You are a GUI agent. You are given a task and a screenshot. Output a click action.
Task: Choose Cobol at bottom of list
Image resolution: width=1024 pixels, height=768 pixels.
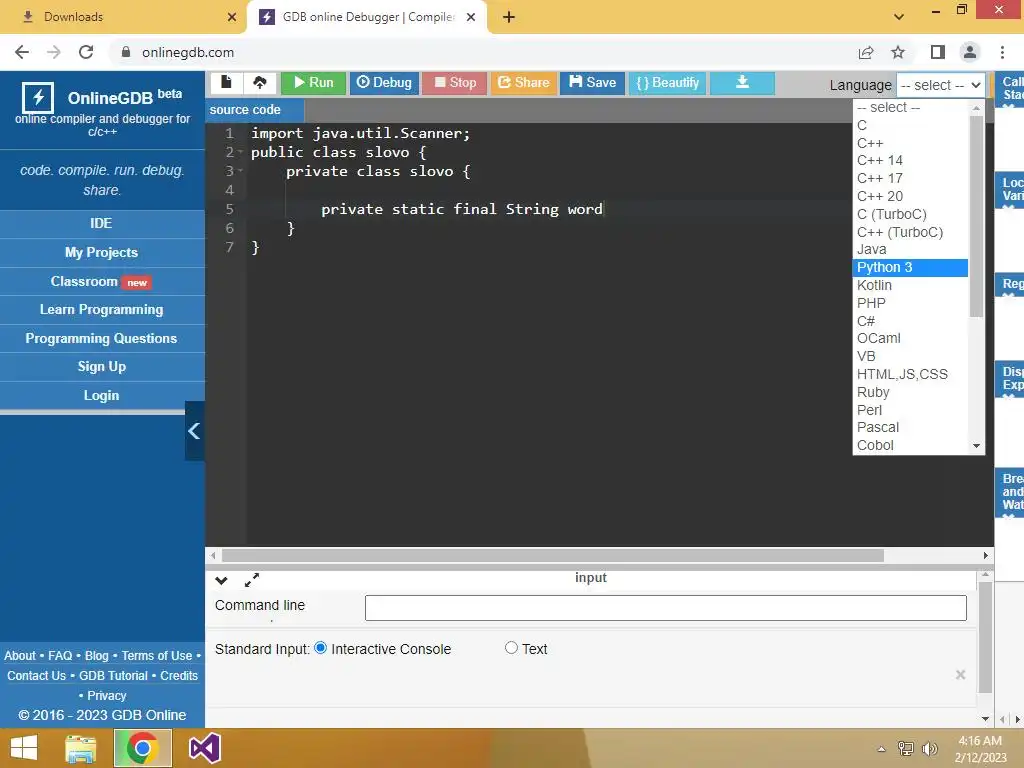click(x=910, y=445)
